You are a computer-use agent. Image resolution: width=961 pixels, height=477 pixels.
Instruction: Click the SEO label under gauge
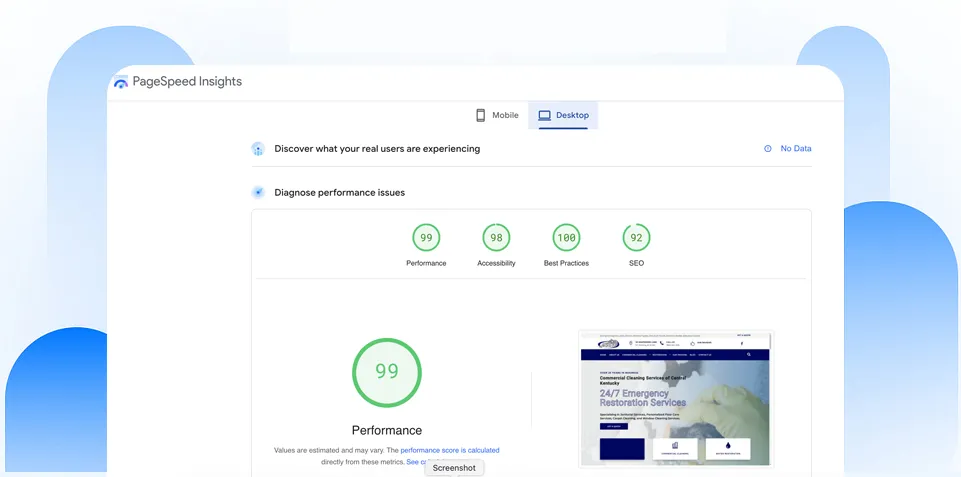click(636, 263)
